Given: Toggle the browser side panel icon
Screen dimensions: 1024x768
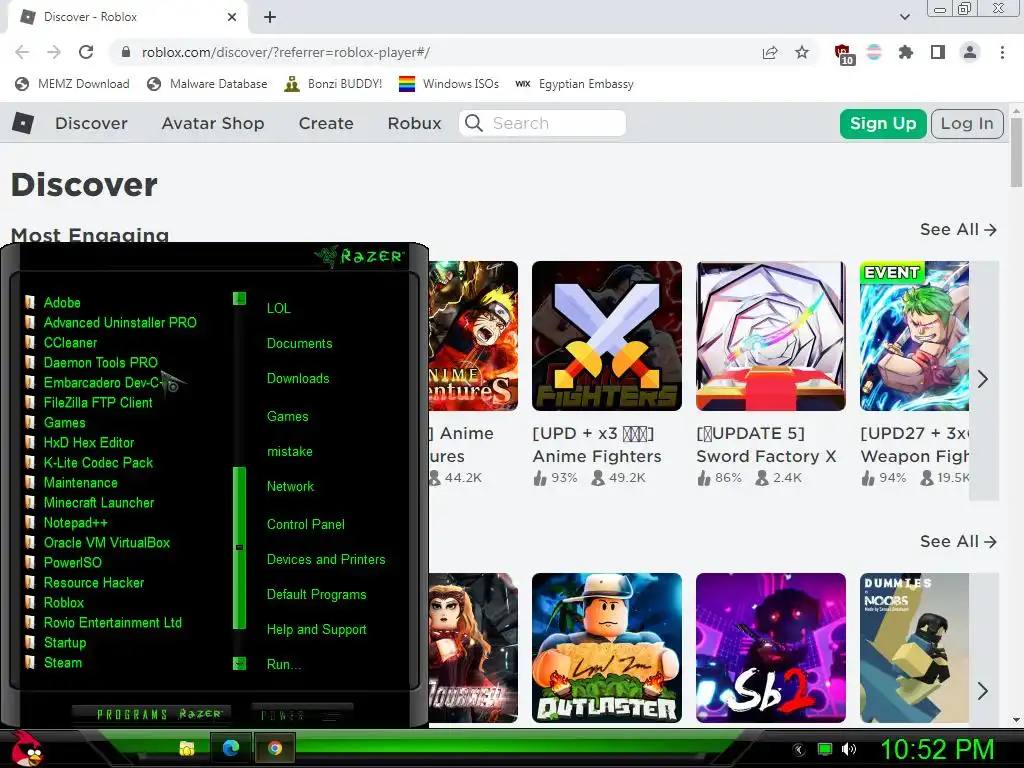Looking at the screenshot, I should 938,52.
